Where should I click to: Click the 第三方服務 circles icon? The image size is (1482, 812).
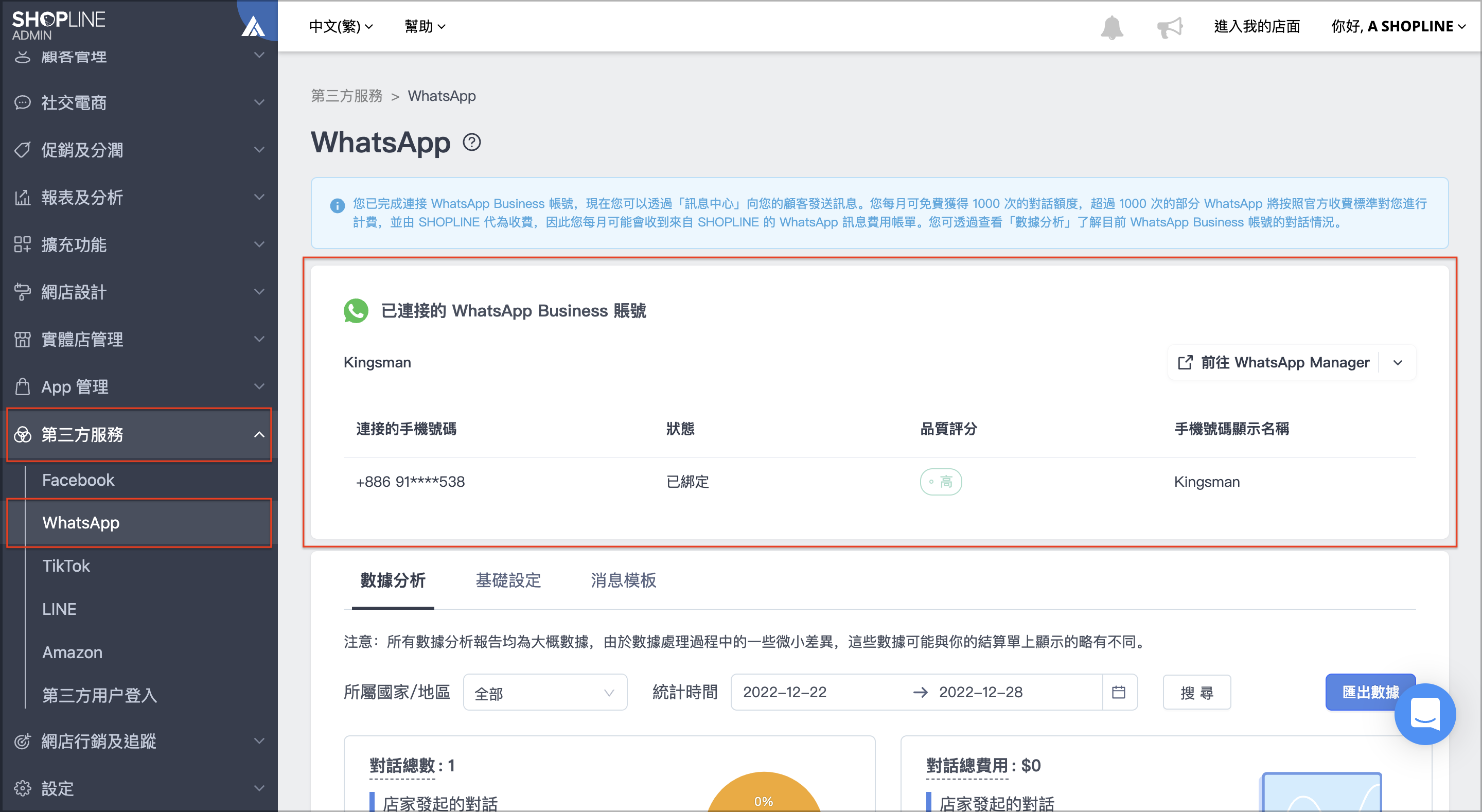23,434
